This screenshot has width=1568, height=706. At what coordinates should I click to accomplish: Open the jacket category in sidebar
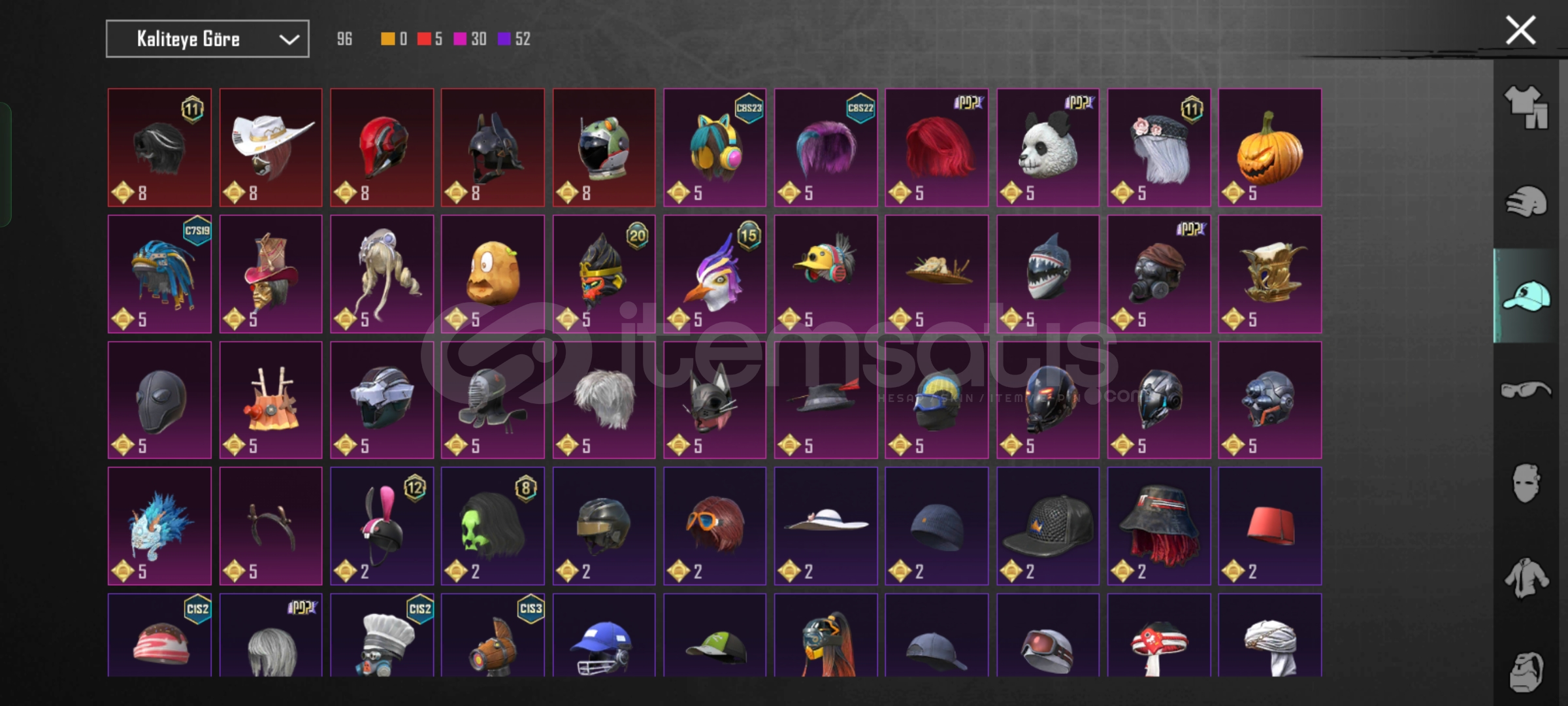pyautogui.click(x=1526, y=577)
